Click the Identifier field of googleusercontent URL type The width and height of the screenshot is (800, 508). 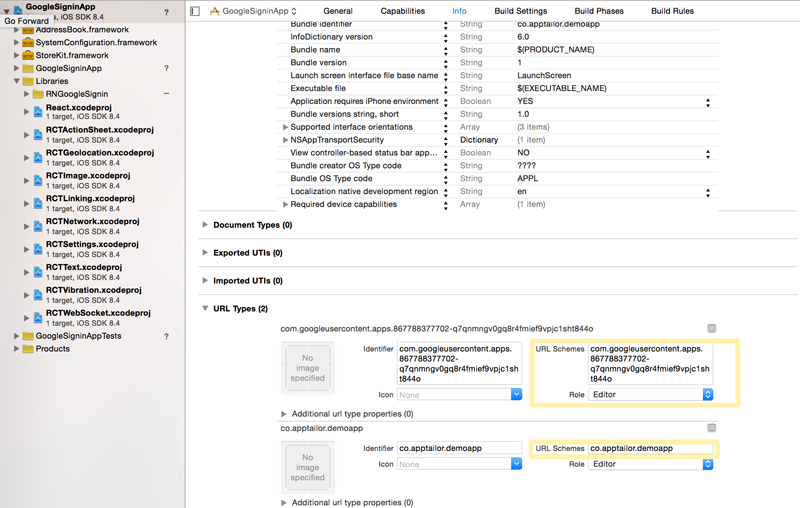[459, 363]
